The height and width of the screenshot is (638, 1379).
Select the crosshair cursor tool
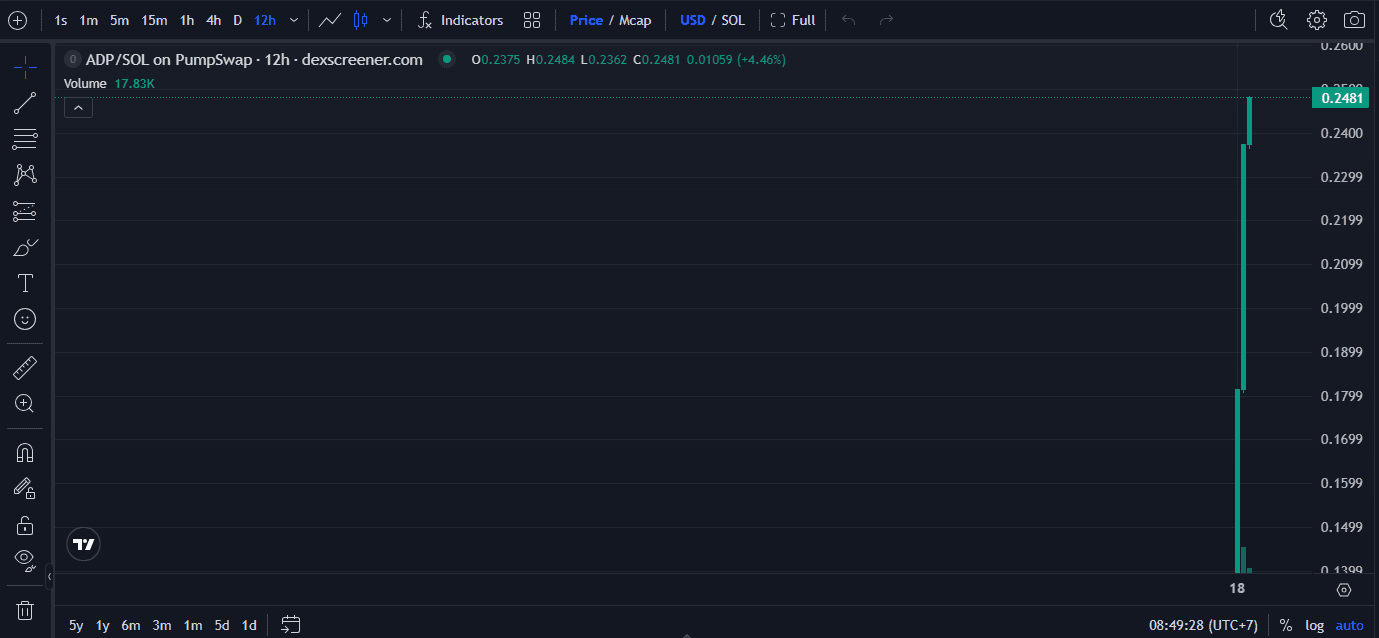[25, 67]
